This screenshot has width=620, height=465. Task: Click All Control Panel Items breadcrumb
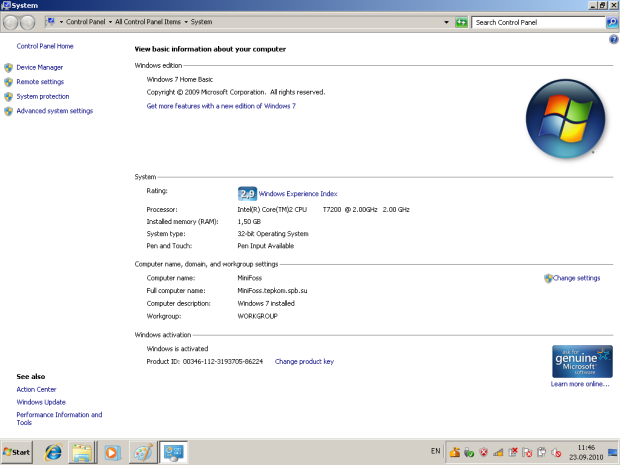(148, 22)
